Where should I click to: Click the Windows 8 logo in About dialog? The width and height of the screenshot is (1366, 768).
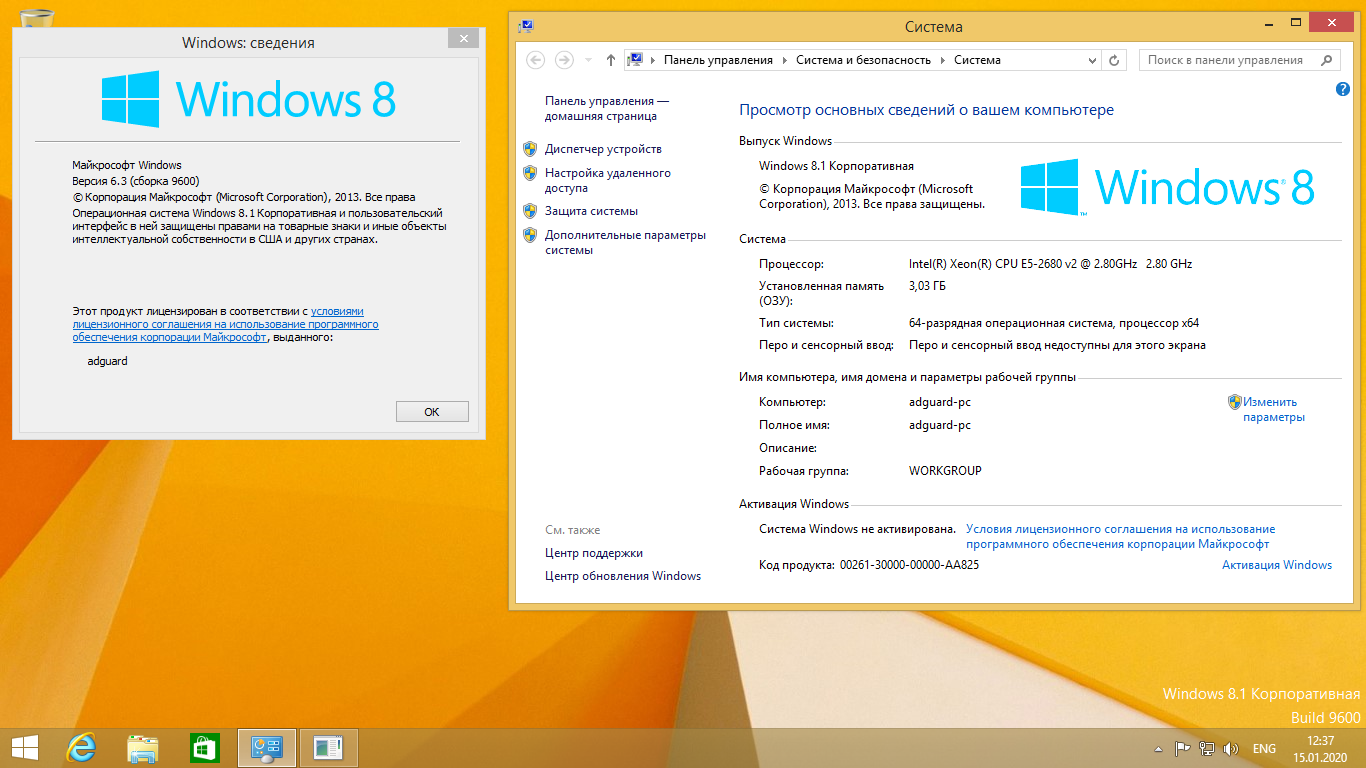click(x=249, y=99)
